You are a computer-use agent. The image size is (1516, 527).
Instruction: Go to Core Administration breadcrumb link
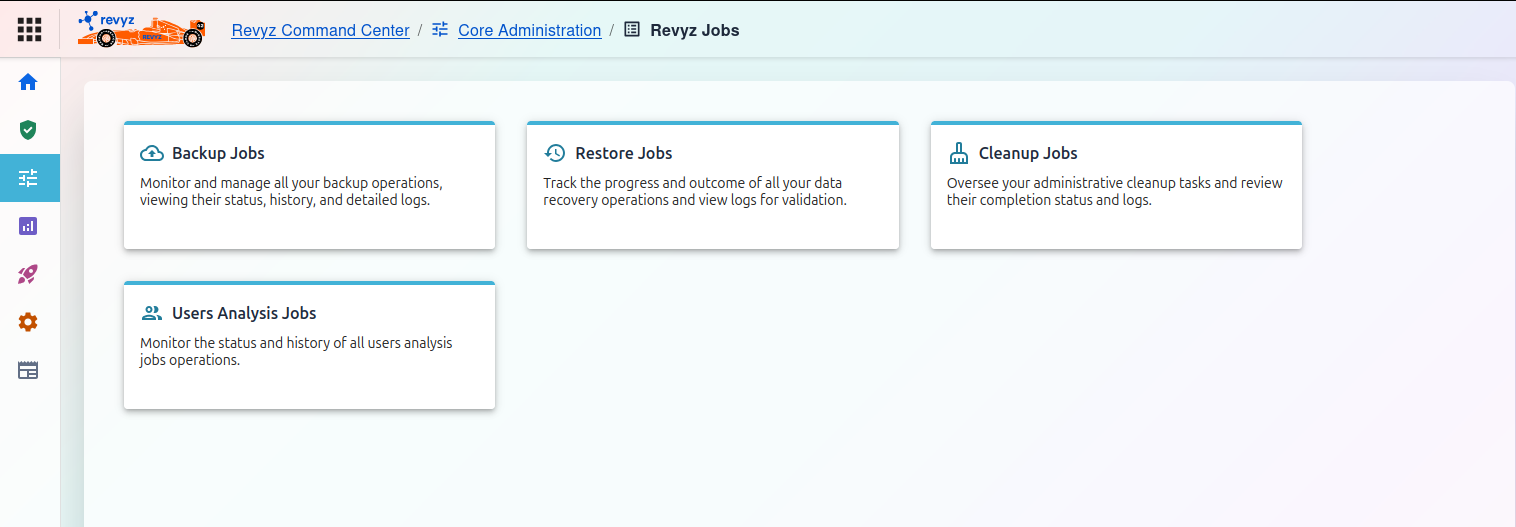[529, 30]
